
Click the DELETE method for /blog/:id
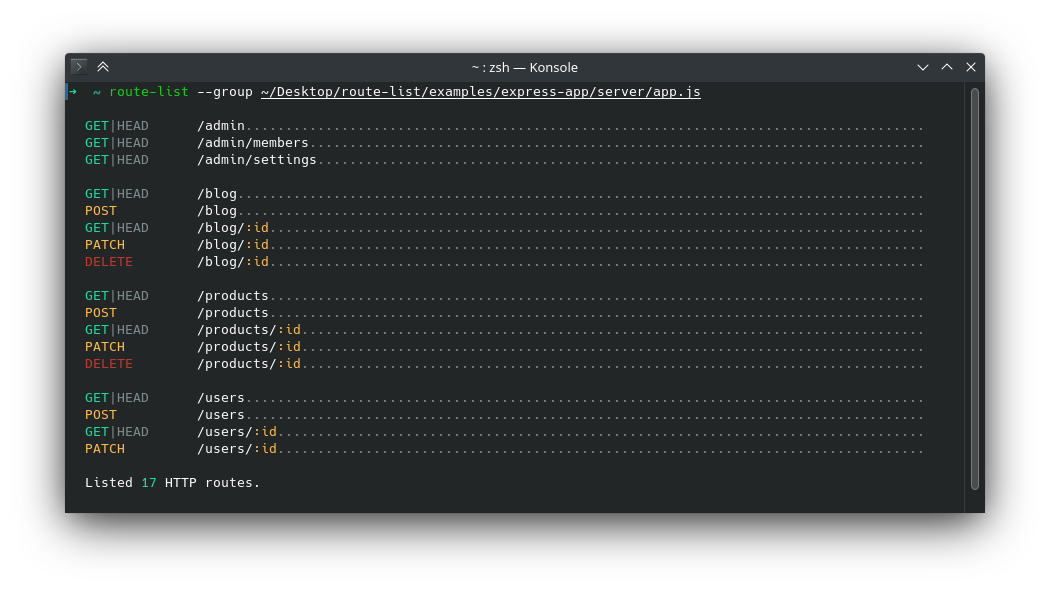point(108,261)
